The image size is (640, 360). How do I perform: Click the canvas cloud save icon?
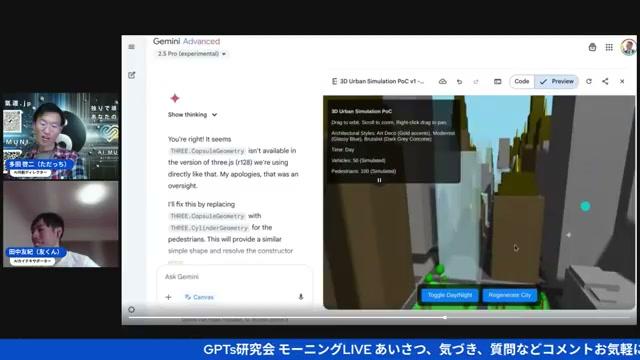click(x=442, y=82)
